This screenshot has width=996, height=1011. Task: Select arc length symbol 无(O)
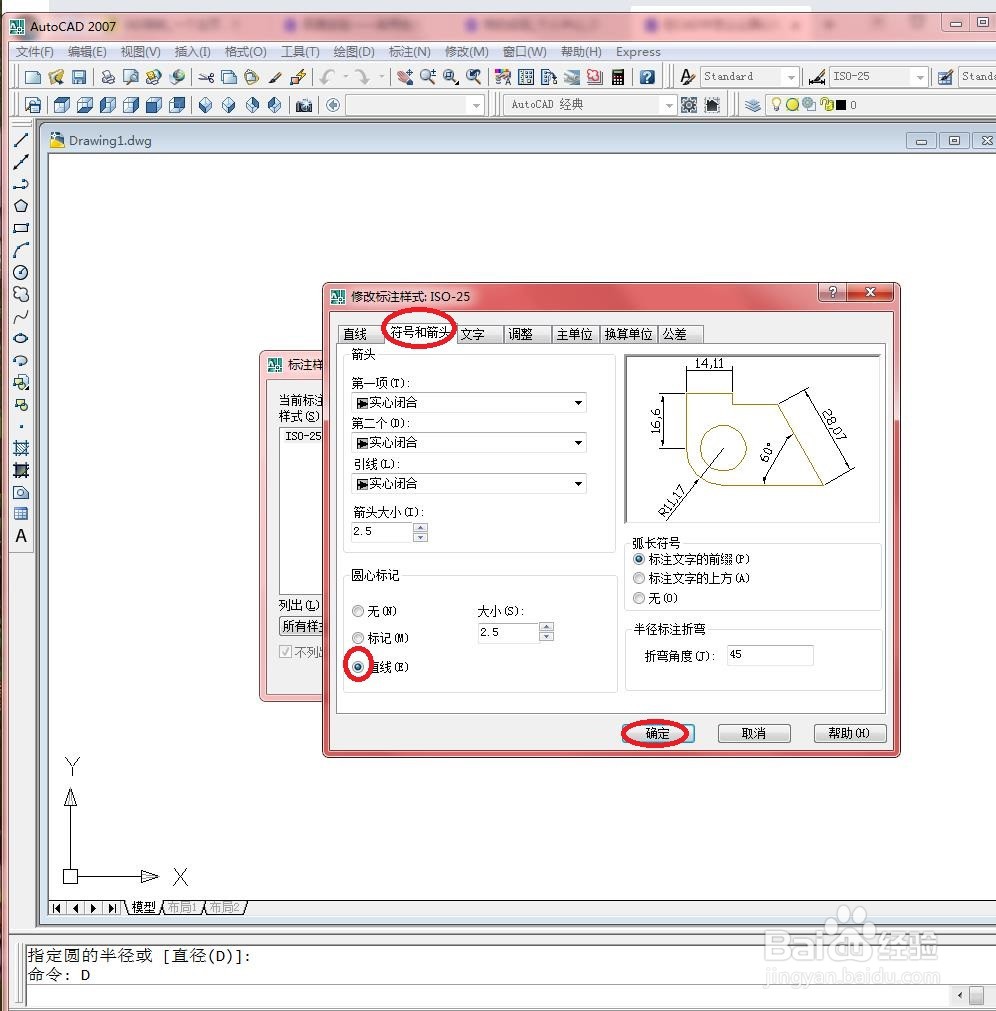[639, 598]
